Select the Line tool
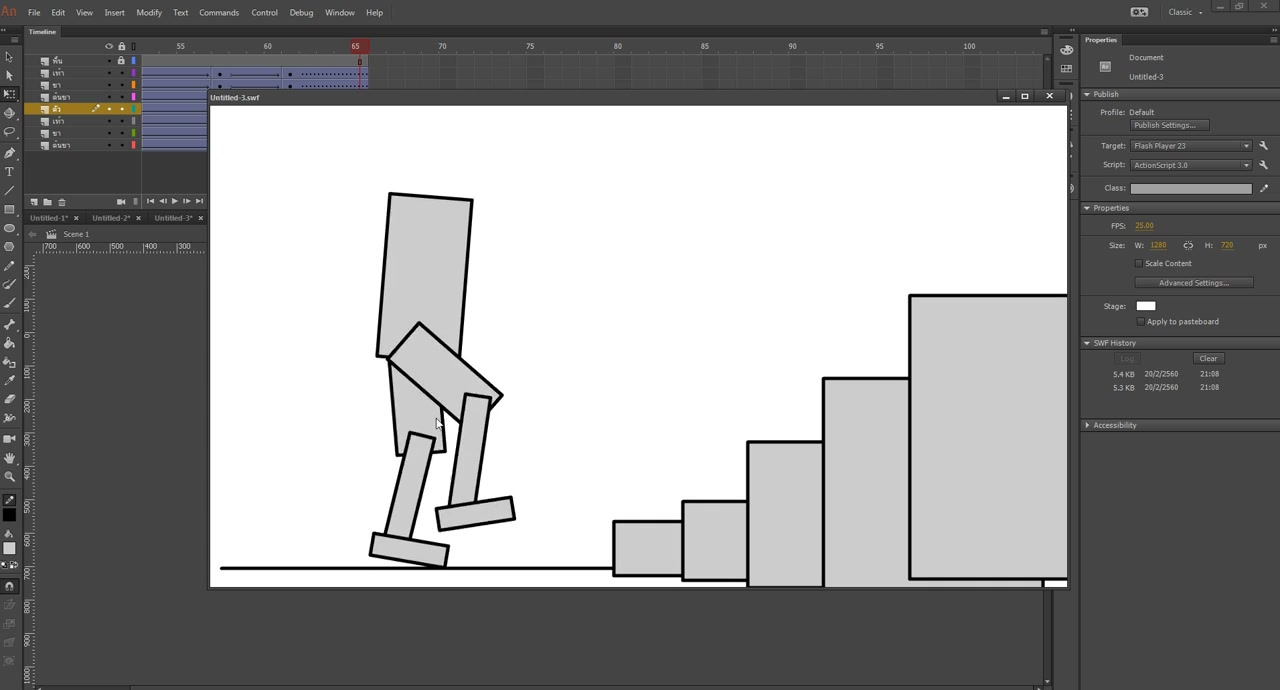The image size is (1280, 690). pos(9,191)
